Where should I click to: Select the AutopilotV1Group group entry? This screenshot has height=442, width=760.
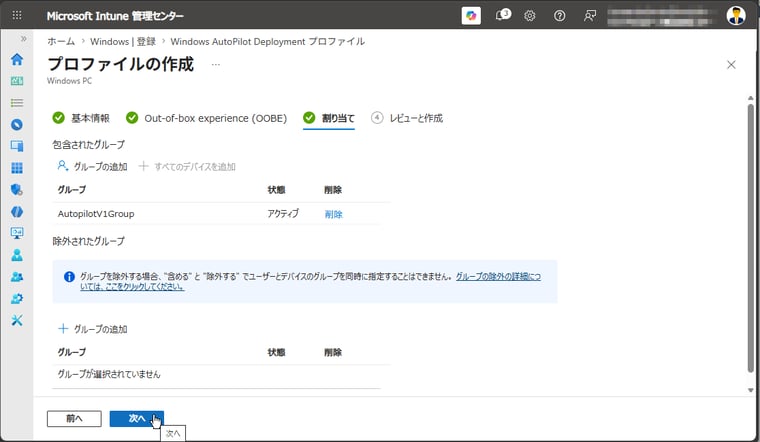point(96,214)
